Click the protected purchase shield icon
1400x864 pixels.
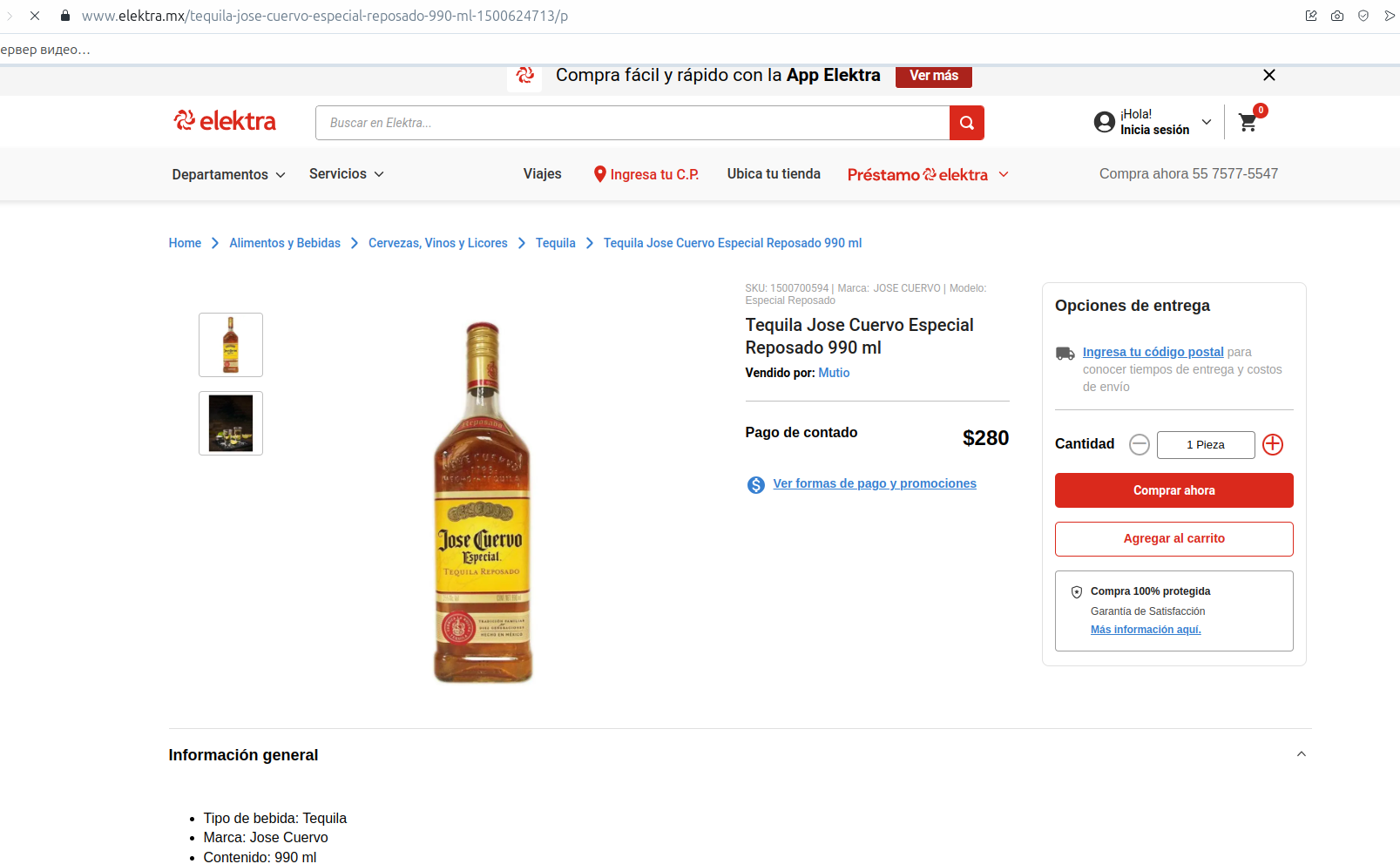click(1077, 592)
